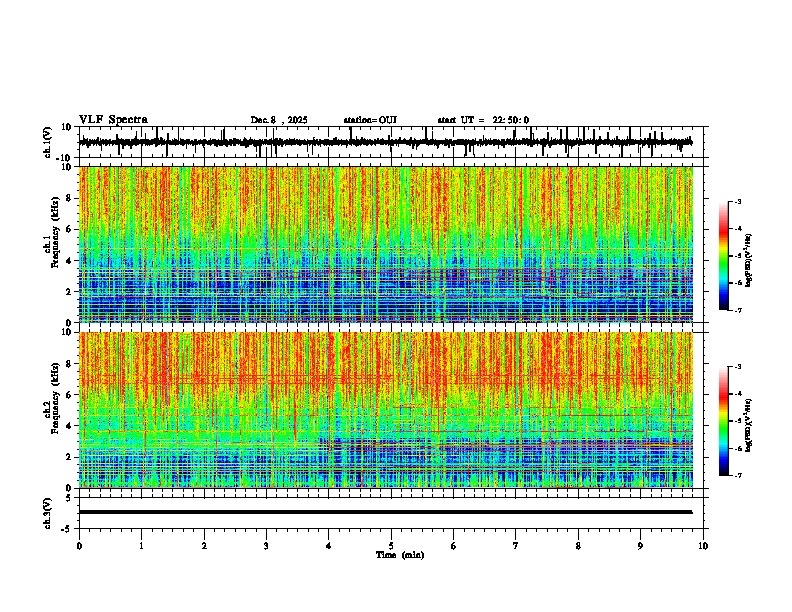
Task: Click the "8" kHz tick on ch.2 frequency axis
Action: pos(70,364)
